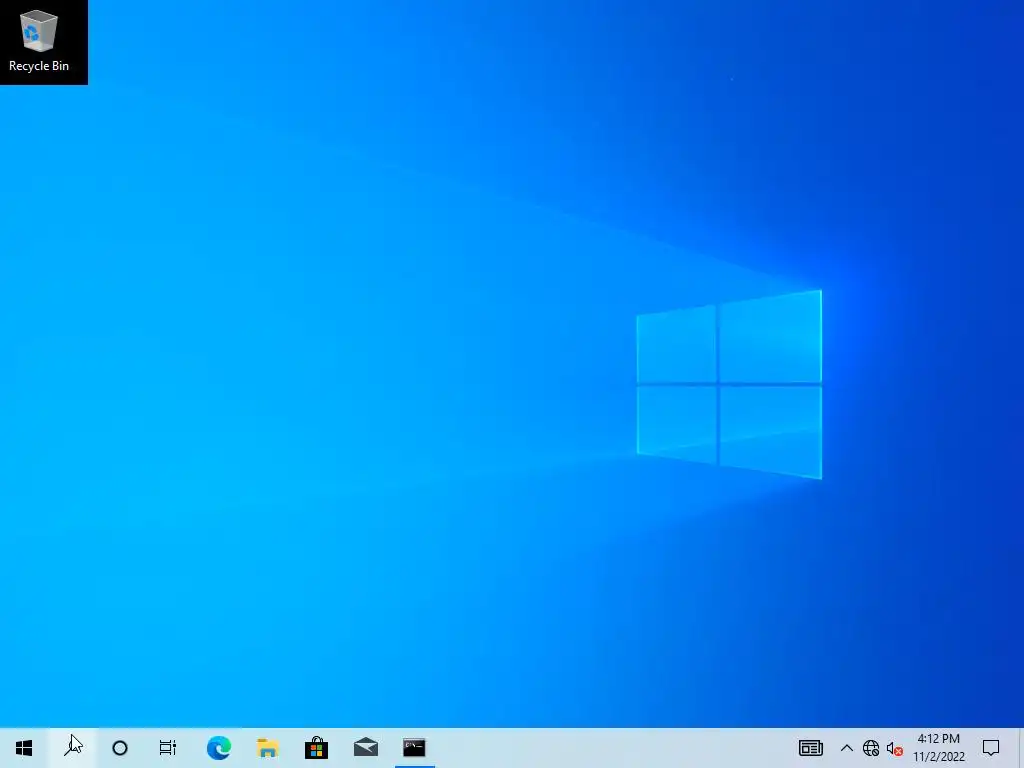Launch Microsoft Edge from taskbar
1024x768 pixels.
(219, 748)
